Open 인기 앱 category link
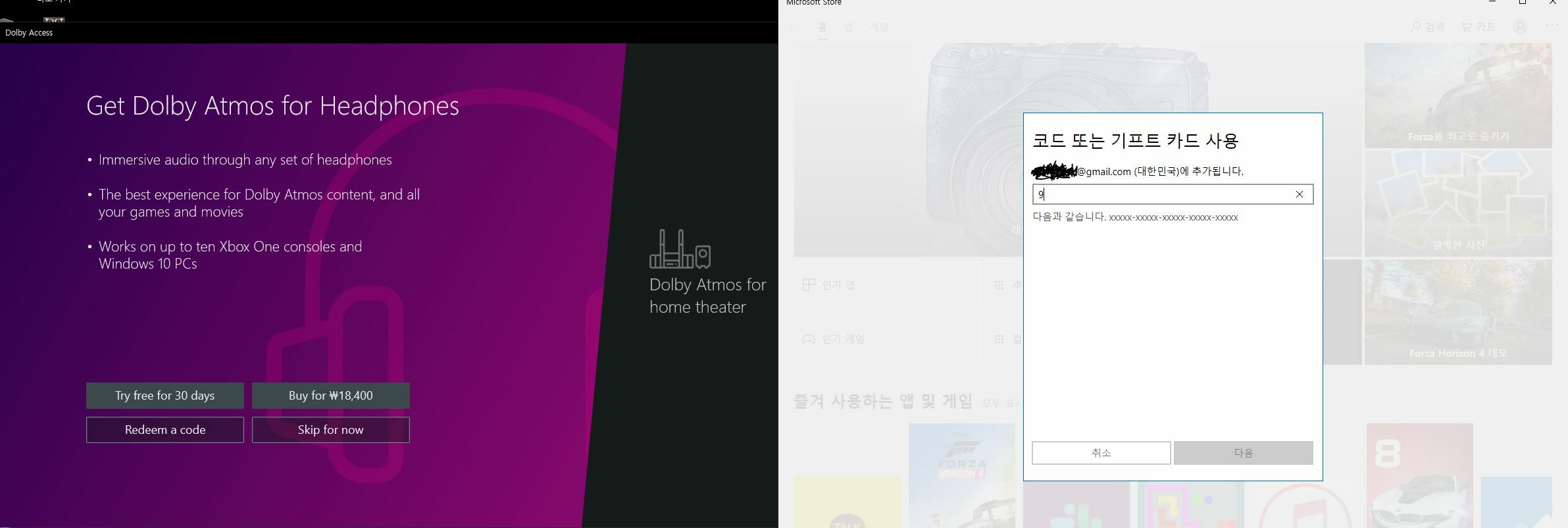The width and height of the screenshot is (1568, 528). [x=829, y=285]
